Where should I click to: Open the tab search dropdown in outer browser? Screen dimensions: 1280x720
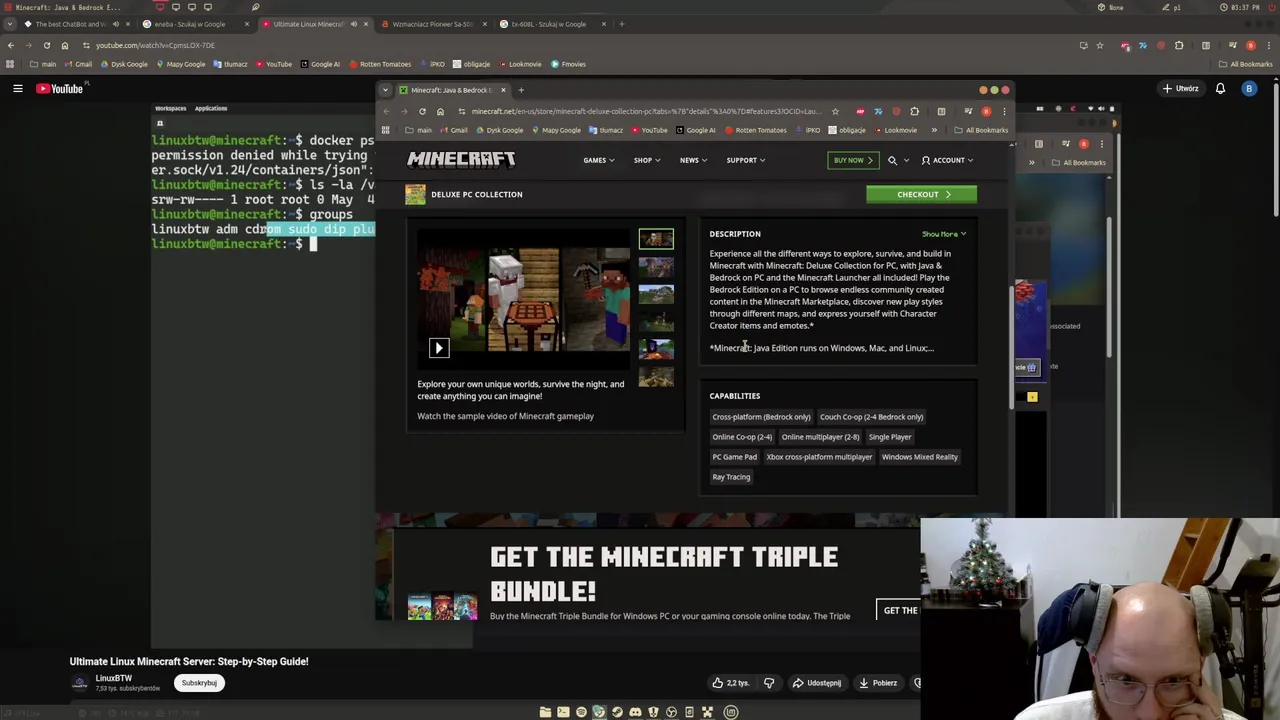pyautogui.click(x=9, y=24)
